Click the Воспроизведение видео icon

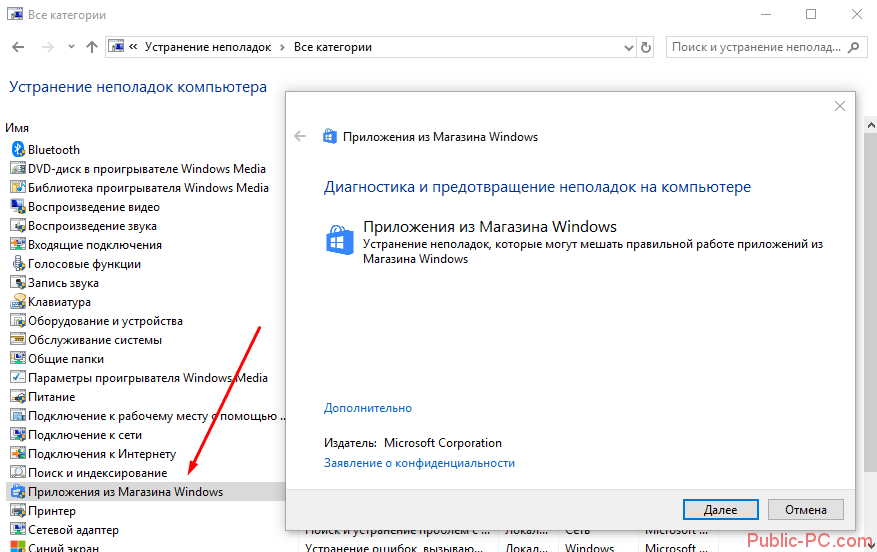pos(18,206)
